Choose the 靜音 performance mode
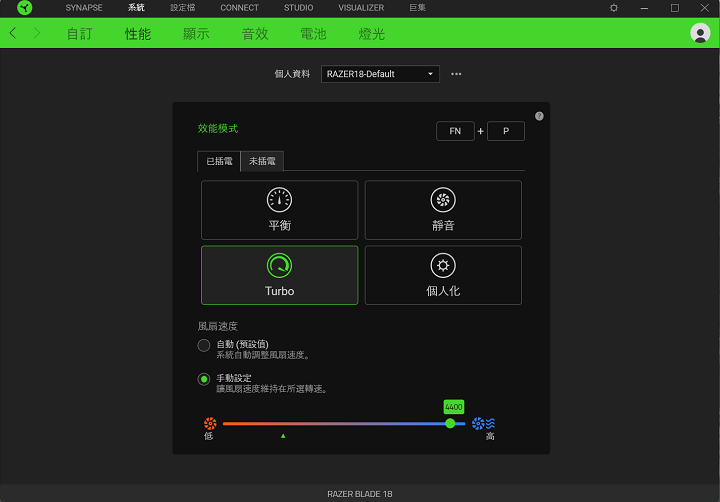This screenshot has height=502, width=720. 443,210
